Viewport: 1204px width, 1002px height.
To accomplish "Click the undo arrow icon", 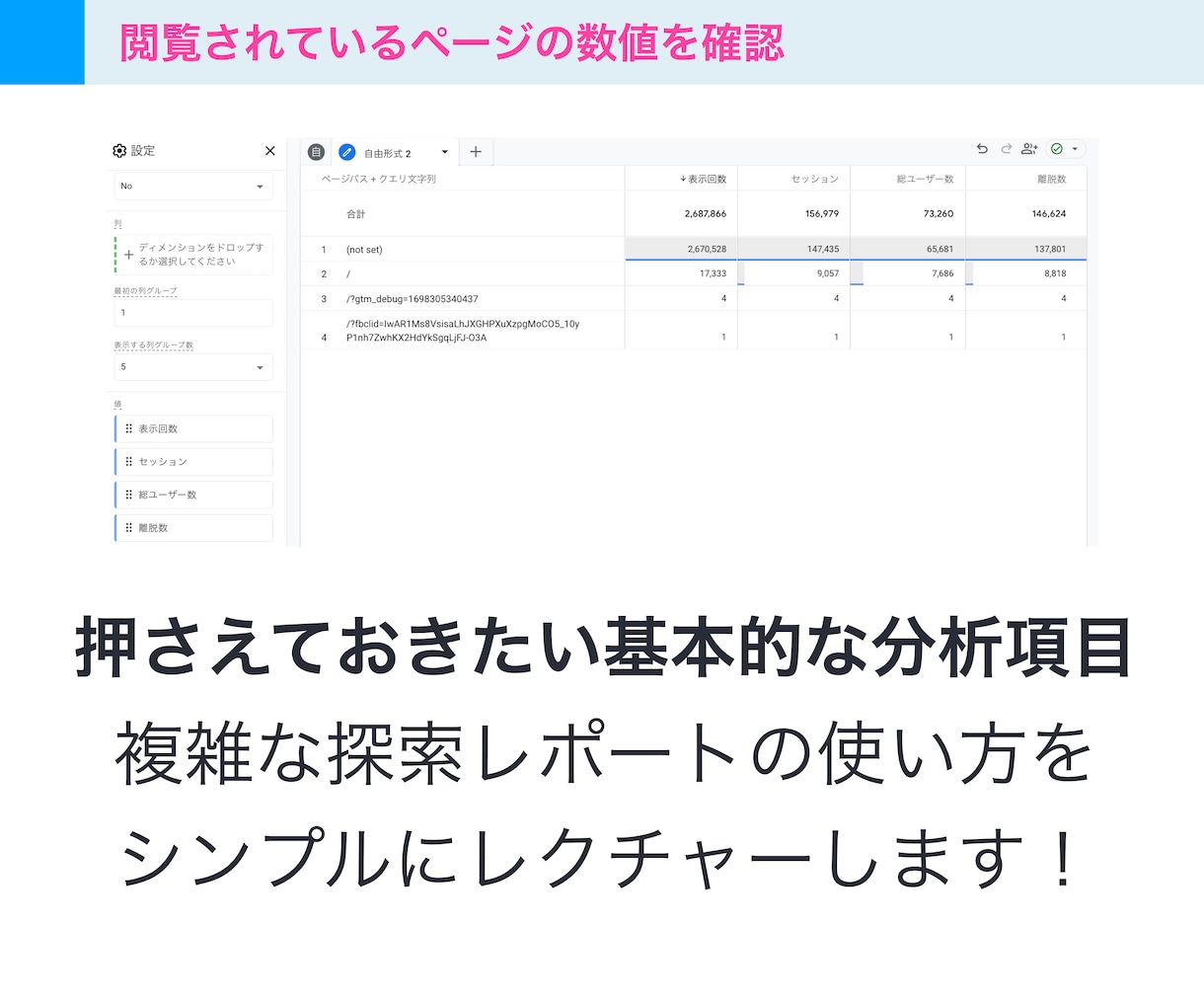I will pyautogui.click(x=982, y=149).
